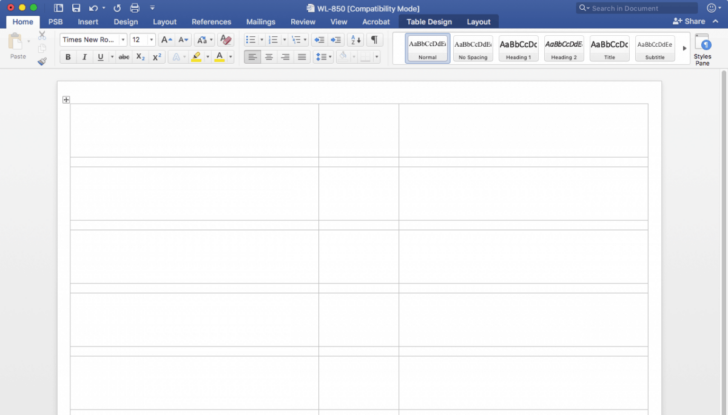Screen dimensions: 728x415
Task: Click the Multilevel List icon
Action: 296,40
